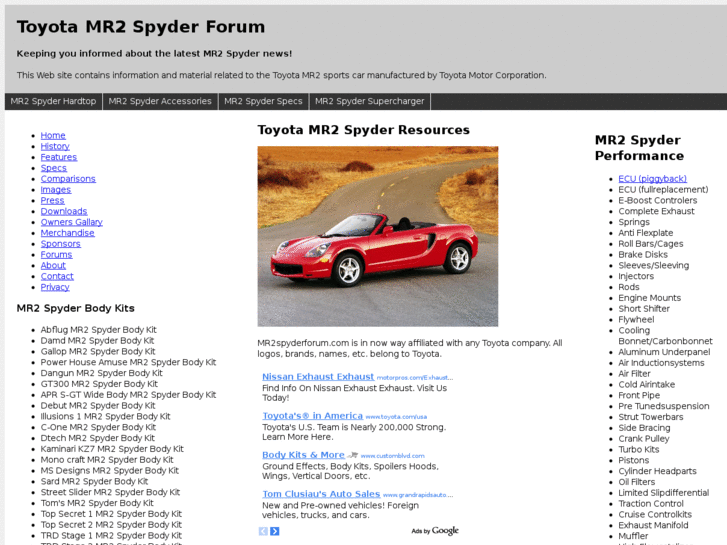Select Mono craft MR2 Spyder Body Kit
727x545 pixels.
pyautogui.click(x=107, y=460)
